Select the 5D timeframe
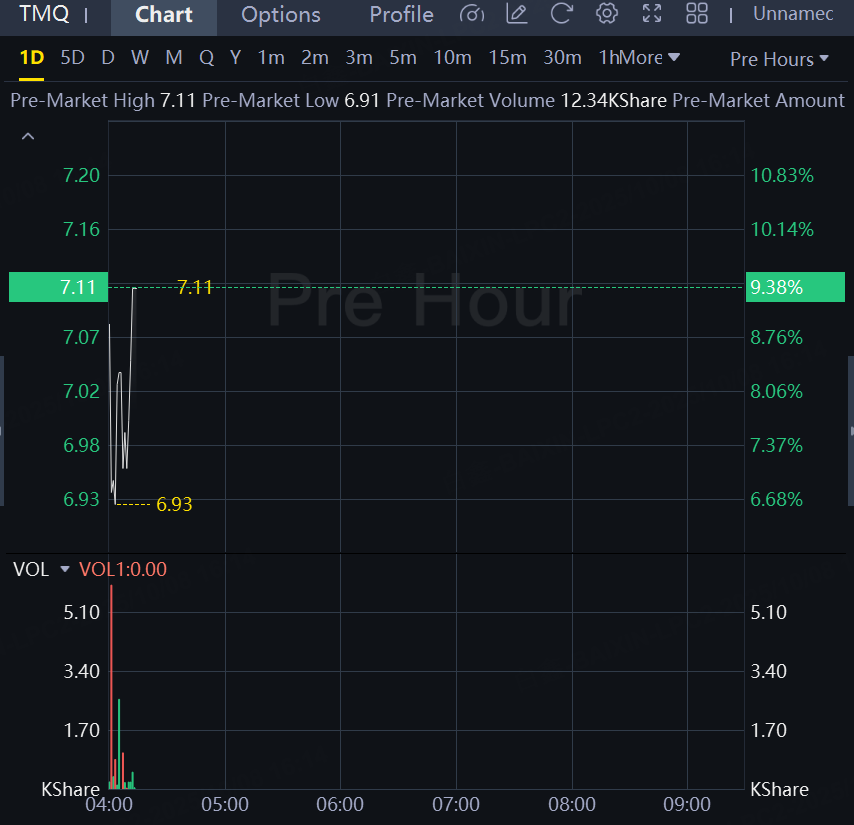Image resolution: width=854 pixels, height=825 pixels. pos(73,58)
